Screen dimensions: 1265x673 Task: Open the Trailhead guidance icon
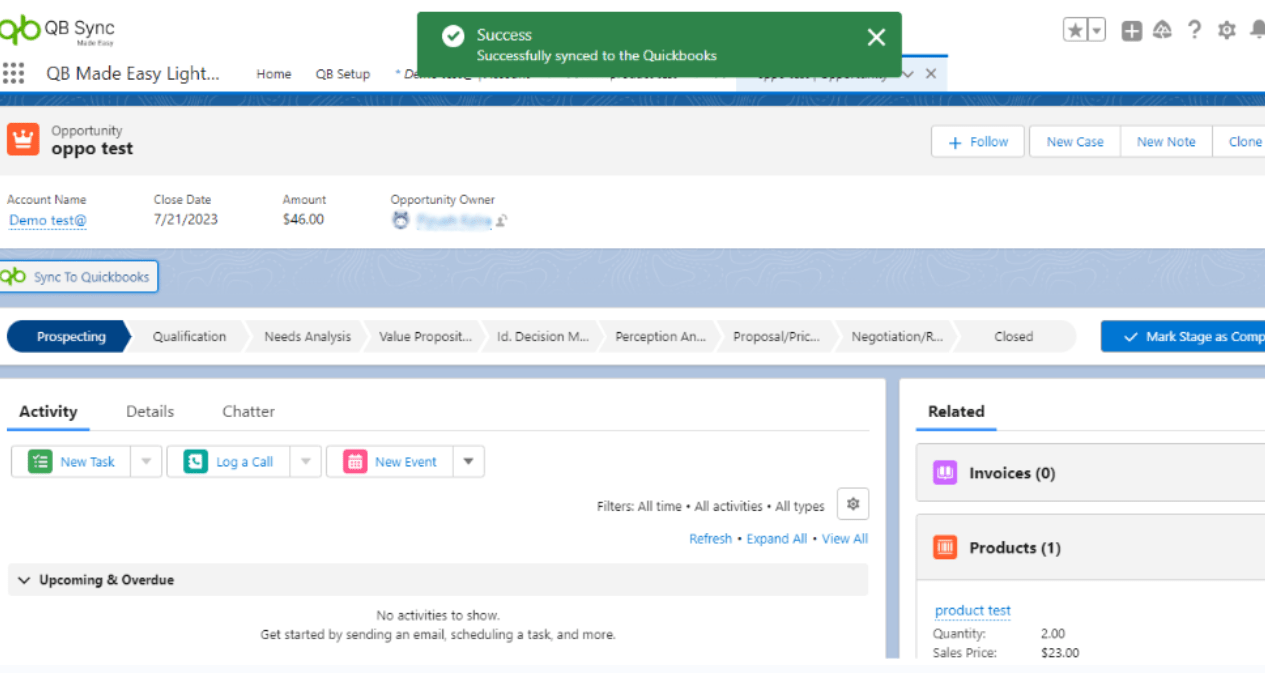pos(1162,31)
